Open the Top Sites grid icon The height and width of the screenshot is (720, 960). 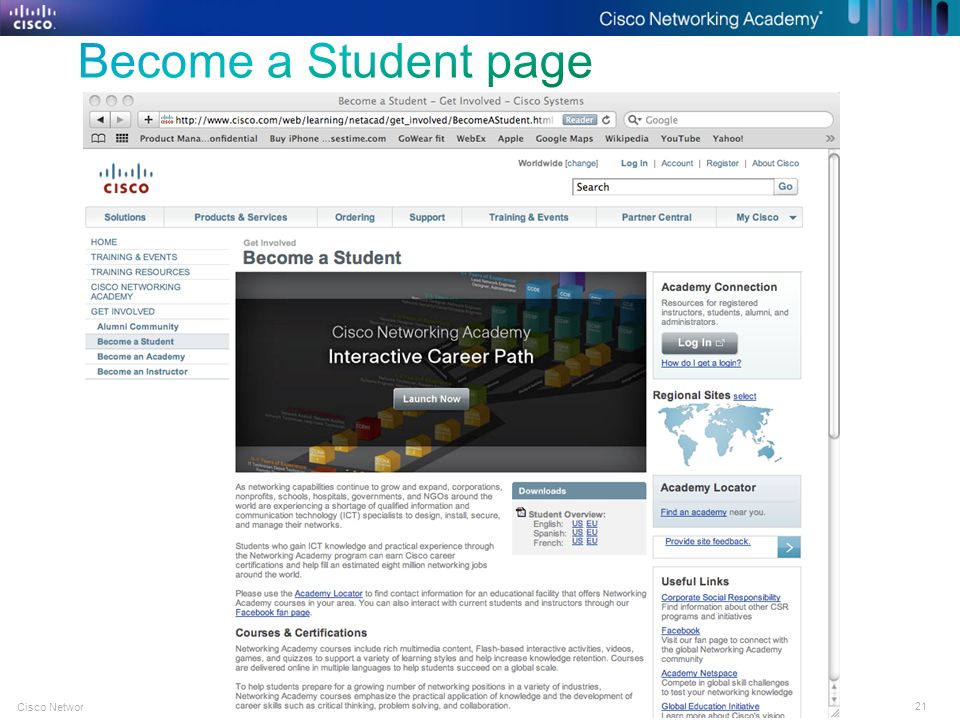pos(122,138)
